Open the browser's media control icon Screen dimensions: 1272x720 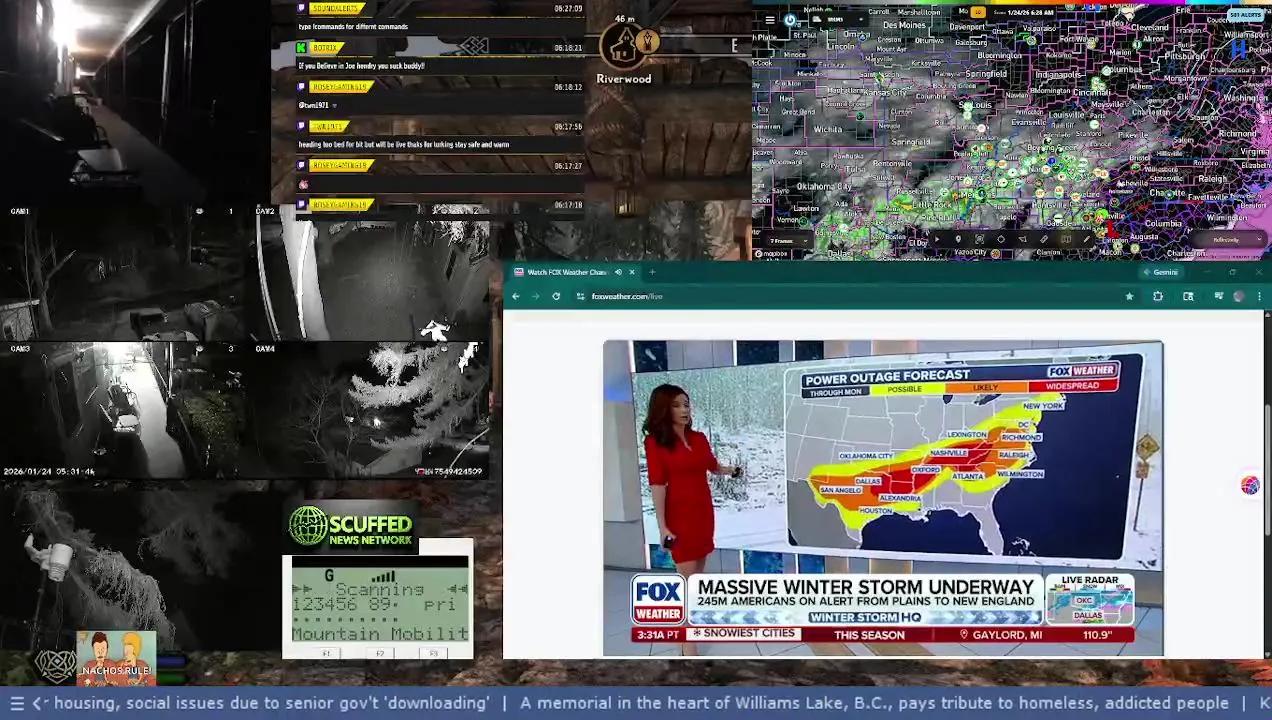(1219, 295)
